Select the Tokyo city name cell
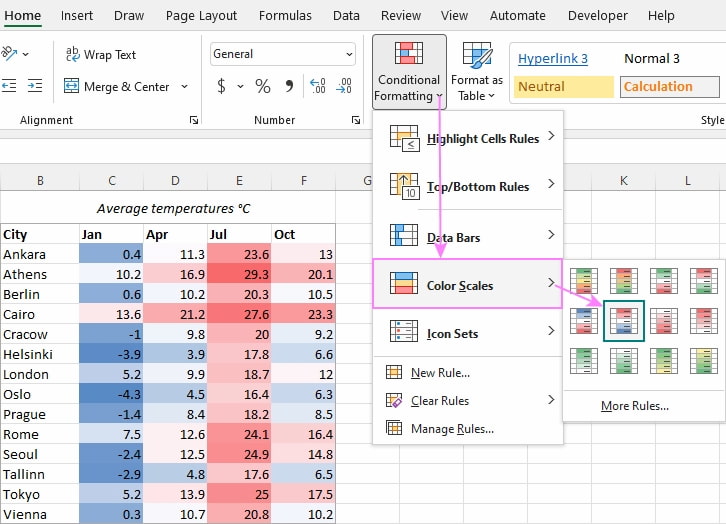 click(x=40, y=494)
